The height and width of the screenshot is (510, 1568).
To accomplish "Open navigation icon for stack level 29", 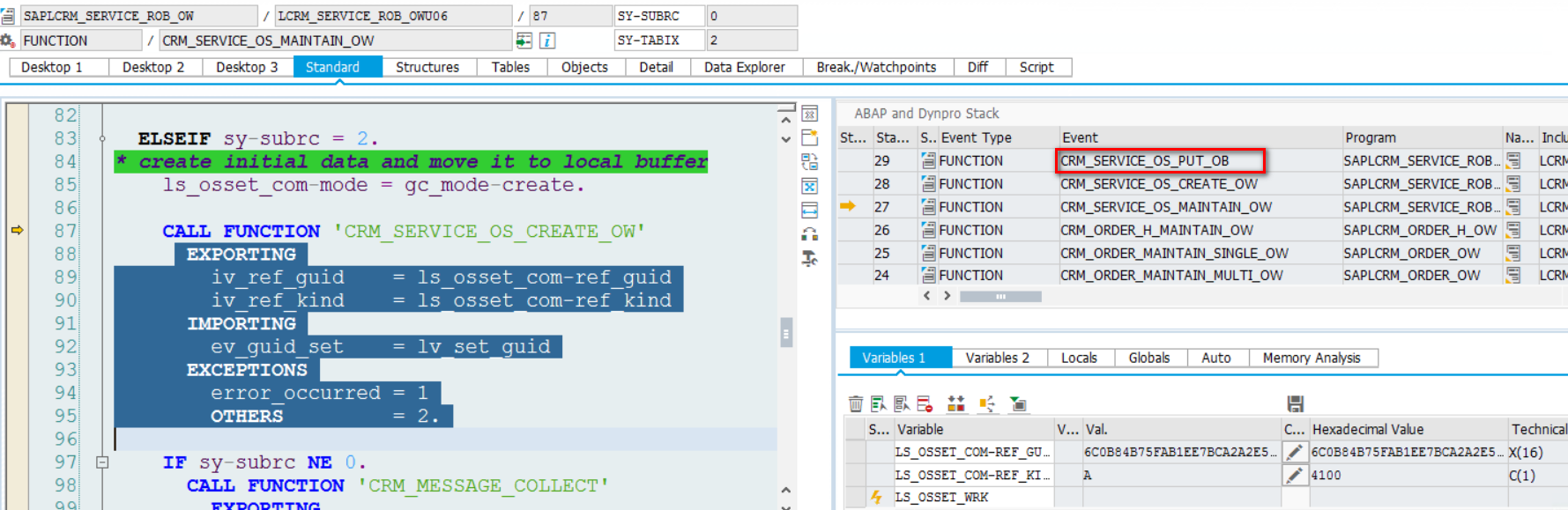I will click(1513, 160).
